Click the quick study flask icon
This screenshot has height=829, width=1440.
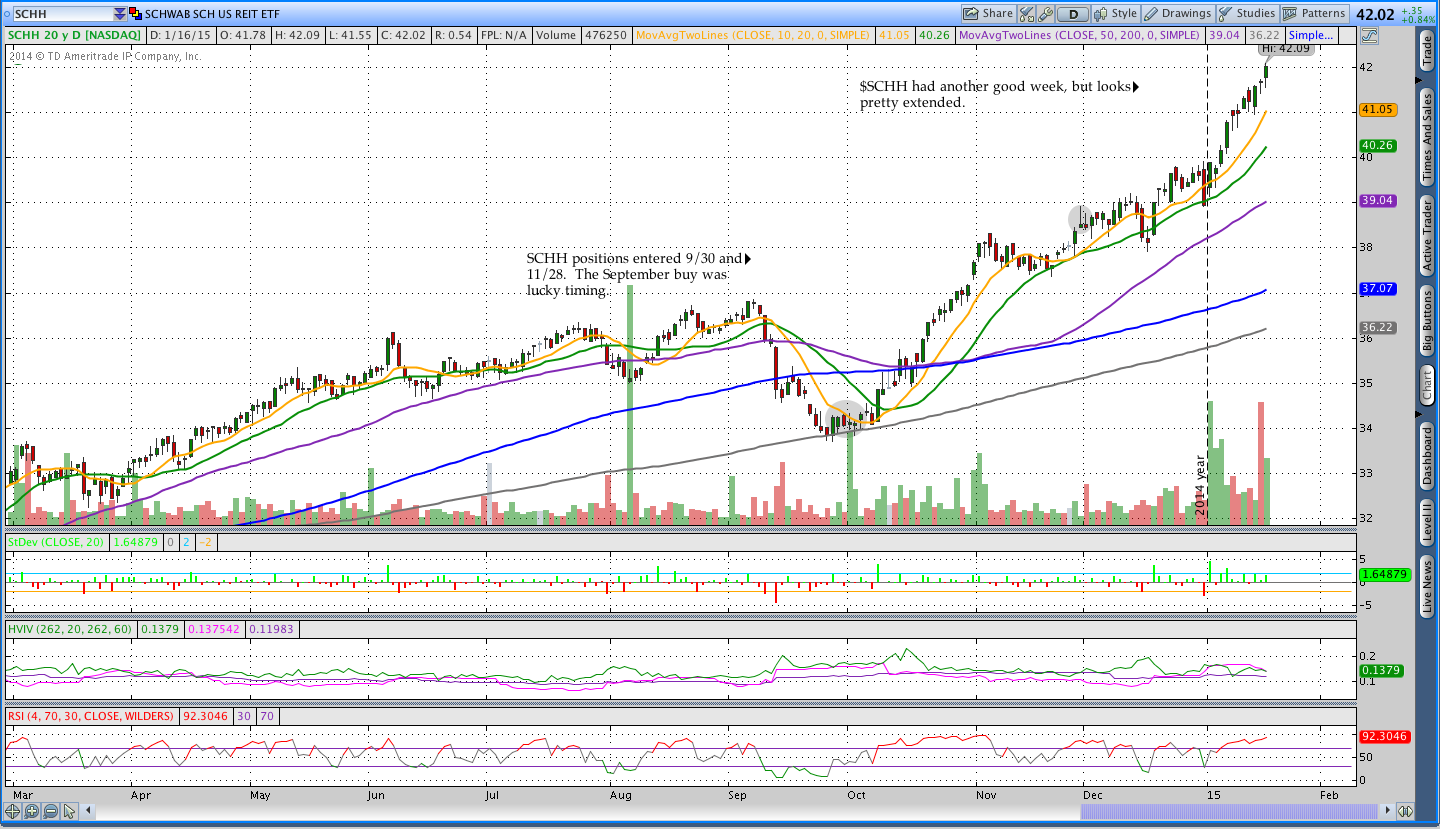[1027, 14]
